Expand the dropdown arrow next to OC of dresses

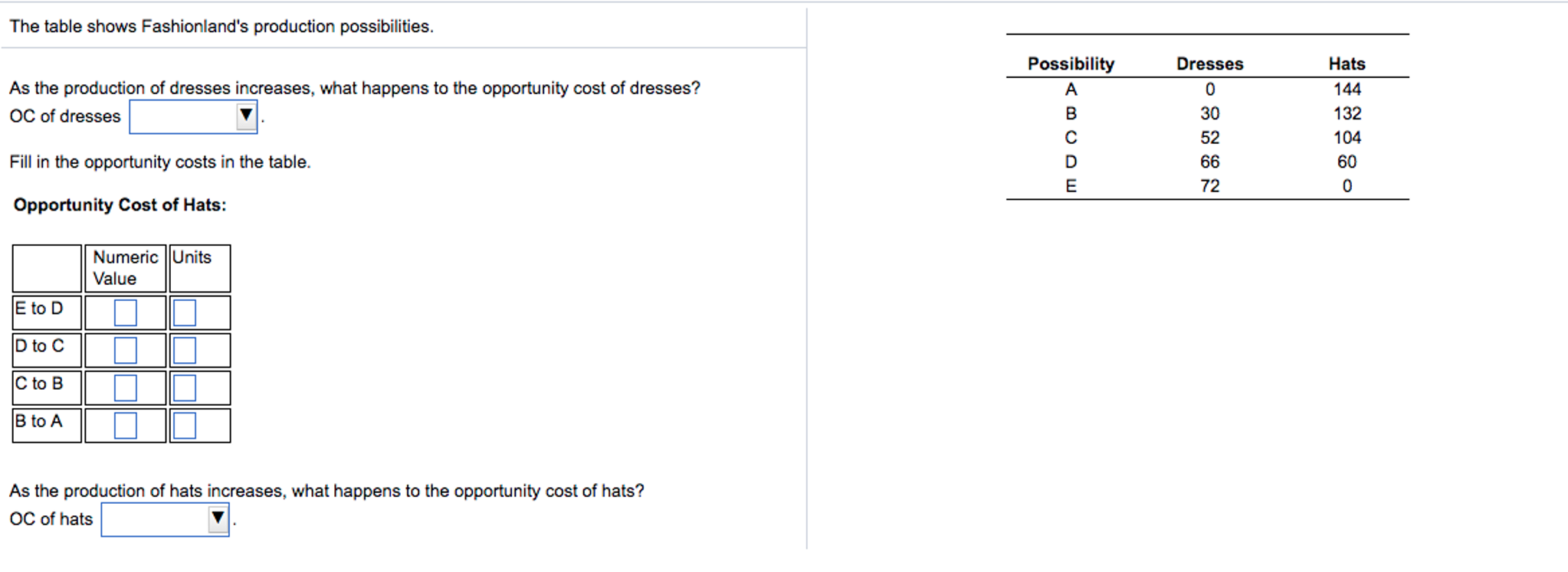click(245, 115)
